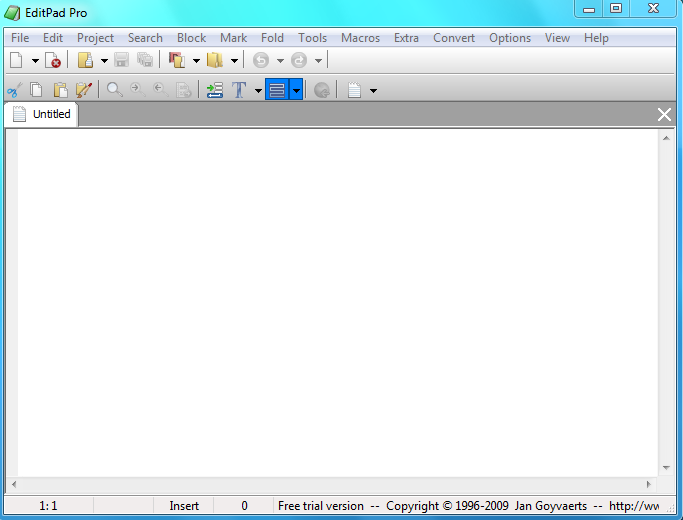Expand the notepad icon dropdown arrow
Viewport: 683px width, 520px height.
coord(373,91)
